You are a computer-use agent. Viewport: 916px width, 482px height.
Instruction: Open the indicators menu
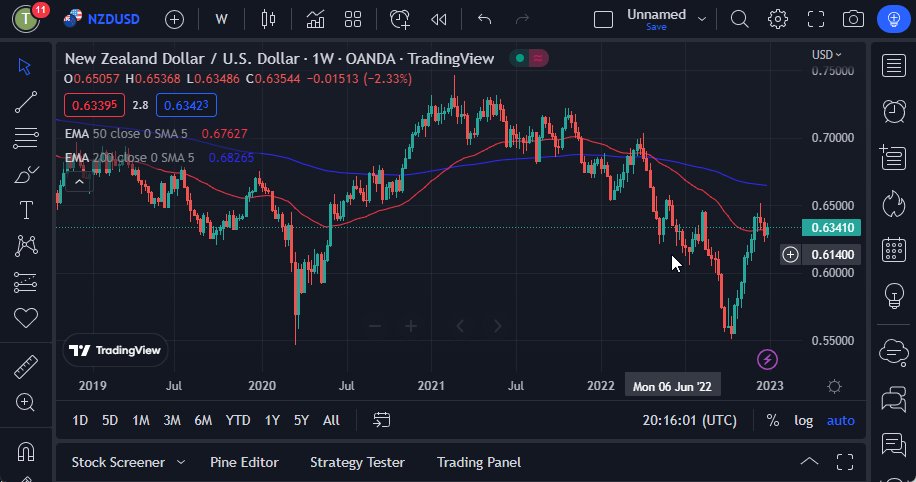(x=315, y=19)
